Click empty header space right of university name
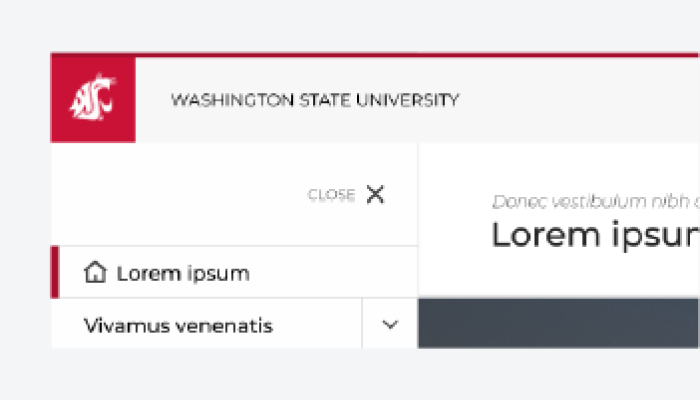 580,100
